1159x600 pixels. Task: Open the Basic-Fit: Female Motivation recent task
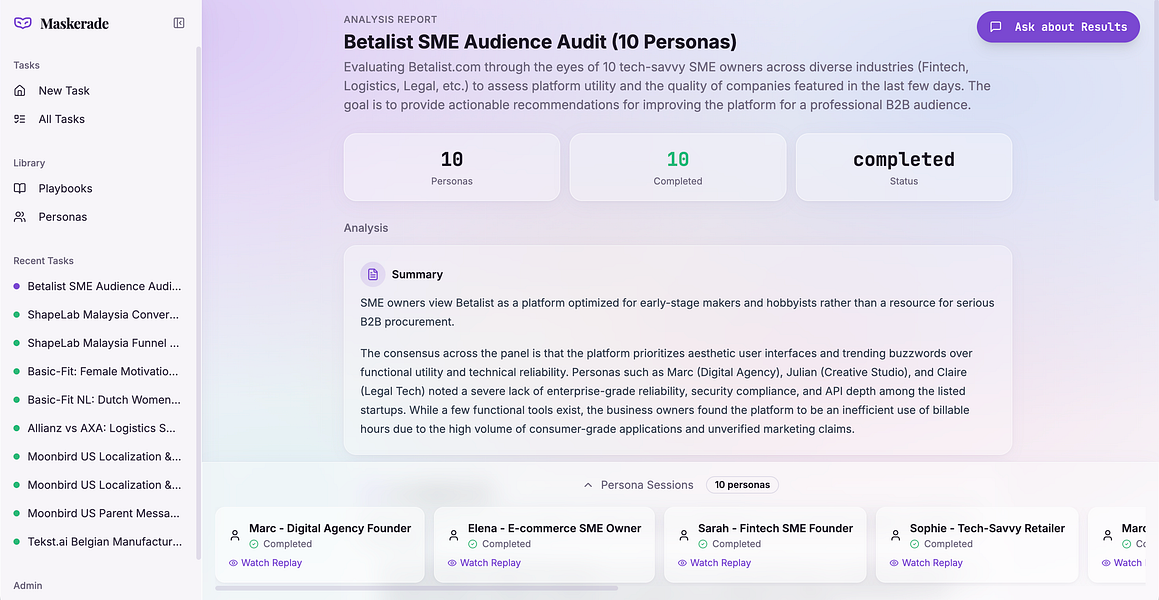(x=101, y=371)
